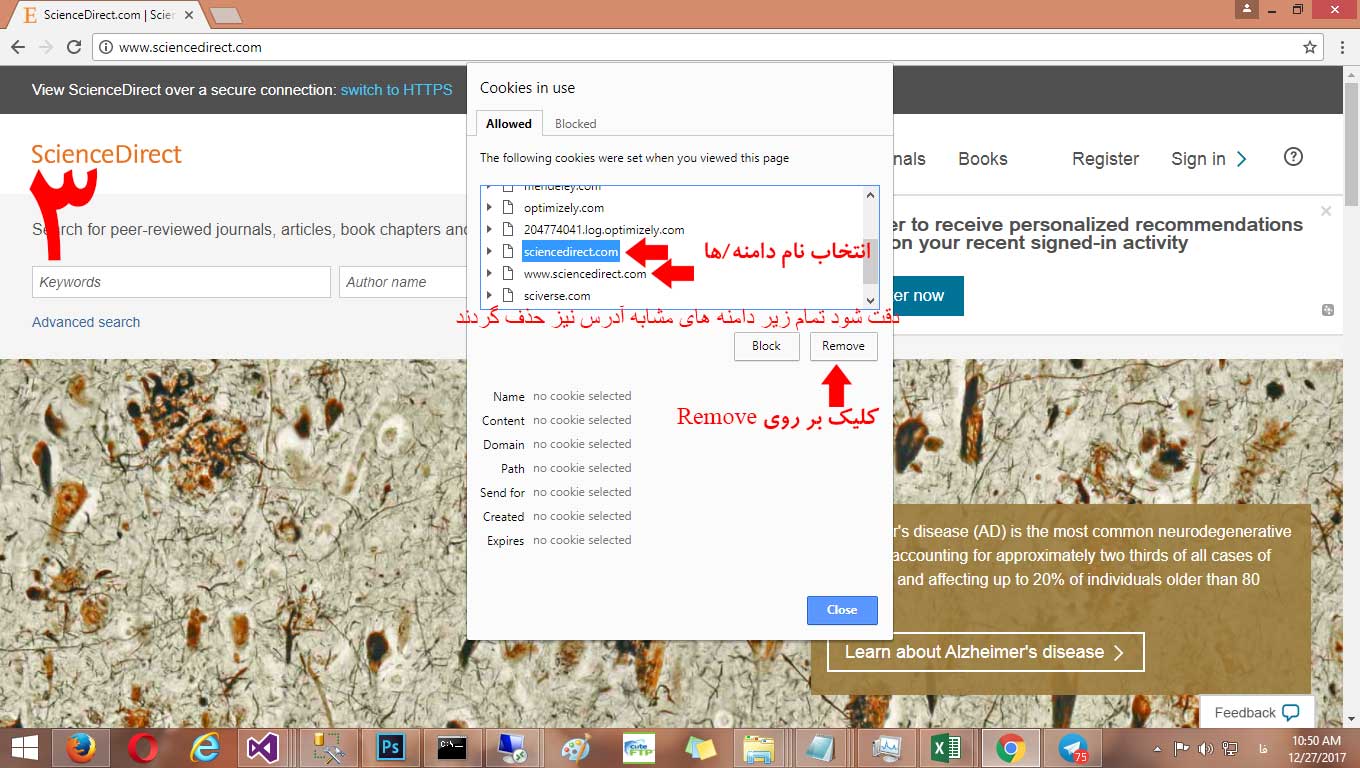This screenshot has height=768, width=1360.
Task: Expand the highlighted sciencedirect.com cookie entry
Action: (489, 251)
